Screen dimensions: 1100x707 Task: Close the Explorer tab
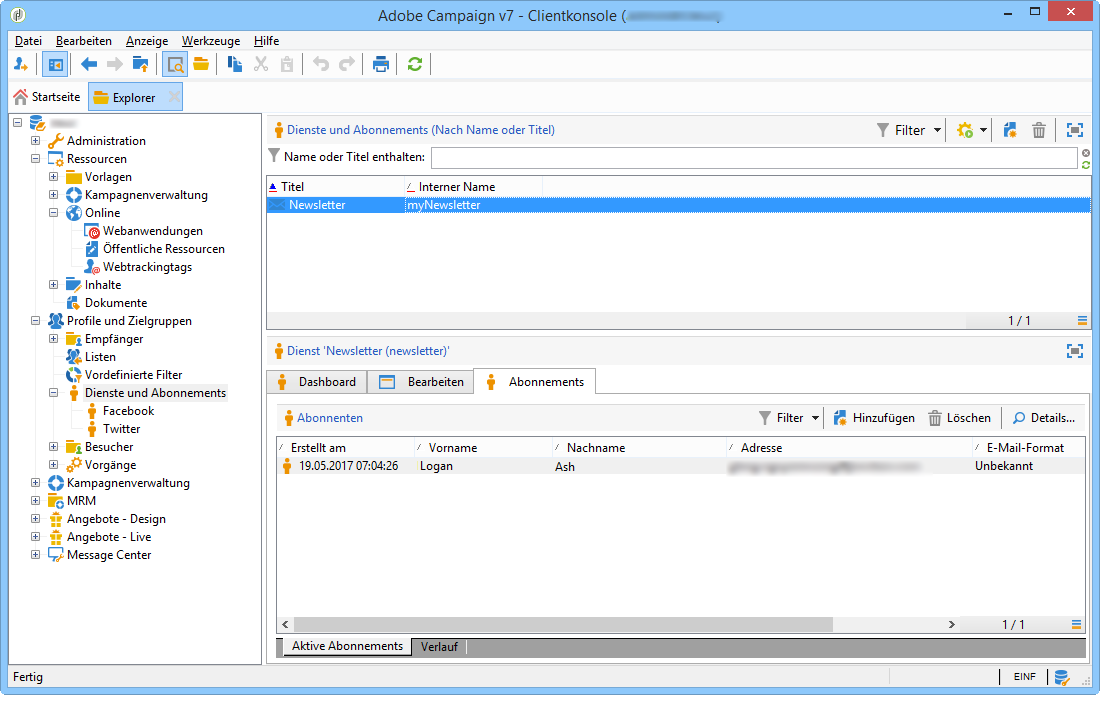(x=174, y=97)
